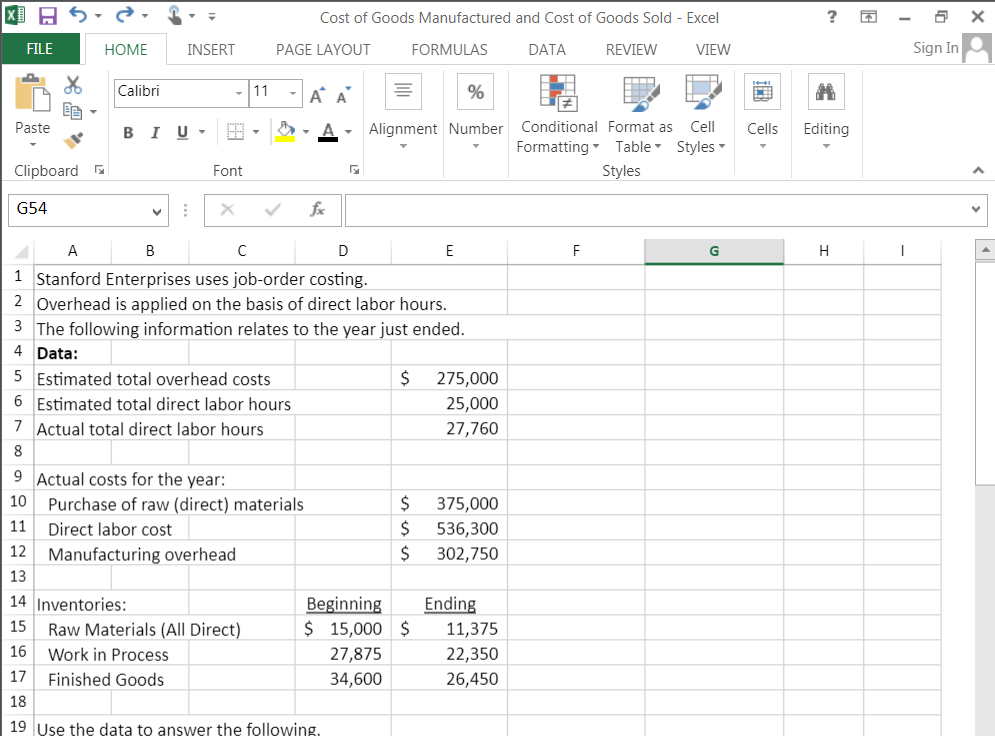
Task: Open the Alignment group icon
Action: coord(403,91)
